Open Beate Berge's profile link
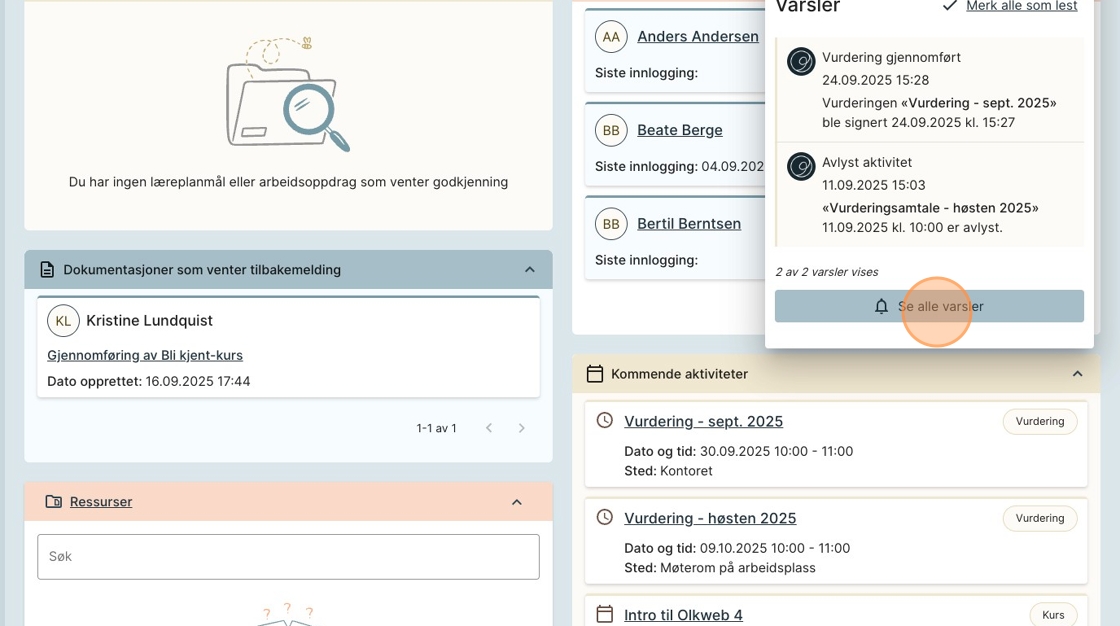Screen dimensions: 1120x626 680,130
